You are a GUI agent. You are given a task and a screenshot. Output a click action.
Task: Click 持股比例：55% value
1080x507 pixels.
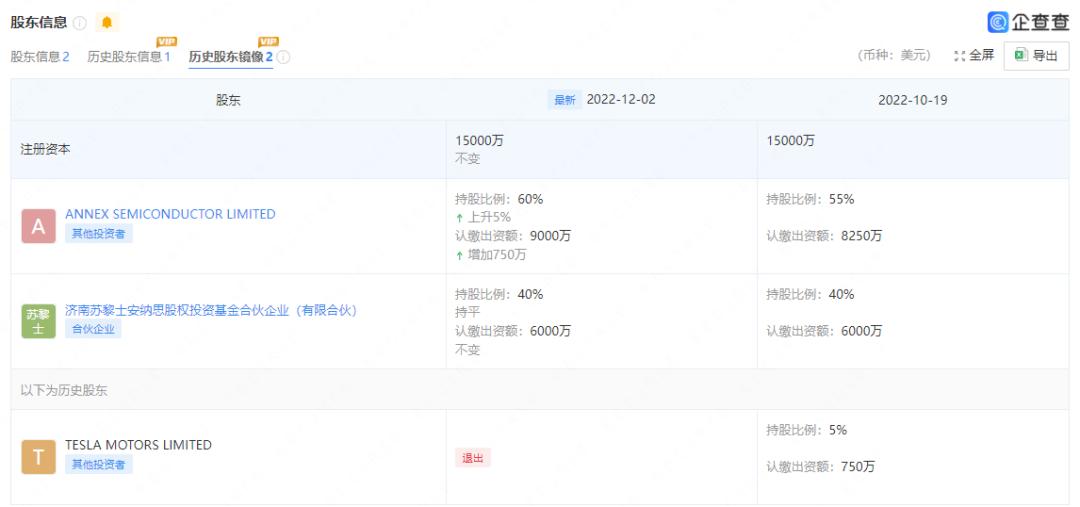811,199
